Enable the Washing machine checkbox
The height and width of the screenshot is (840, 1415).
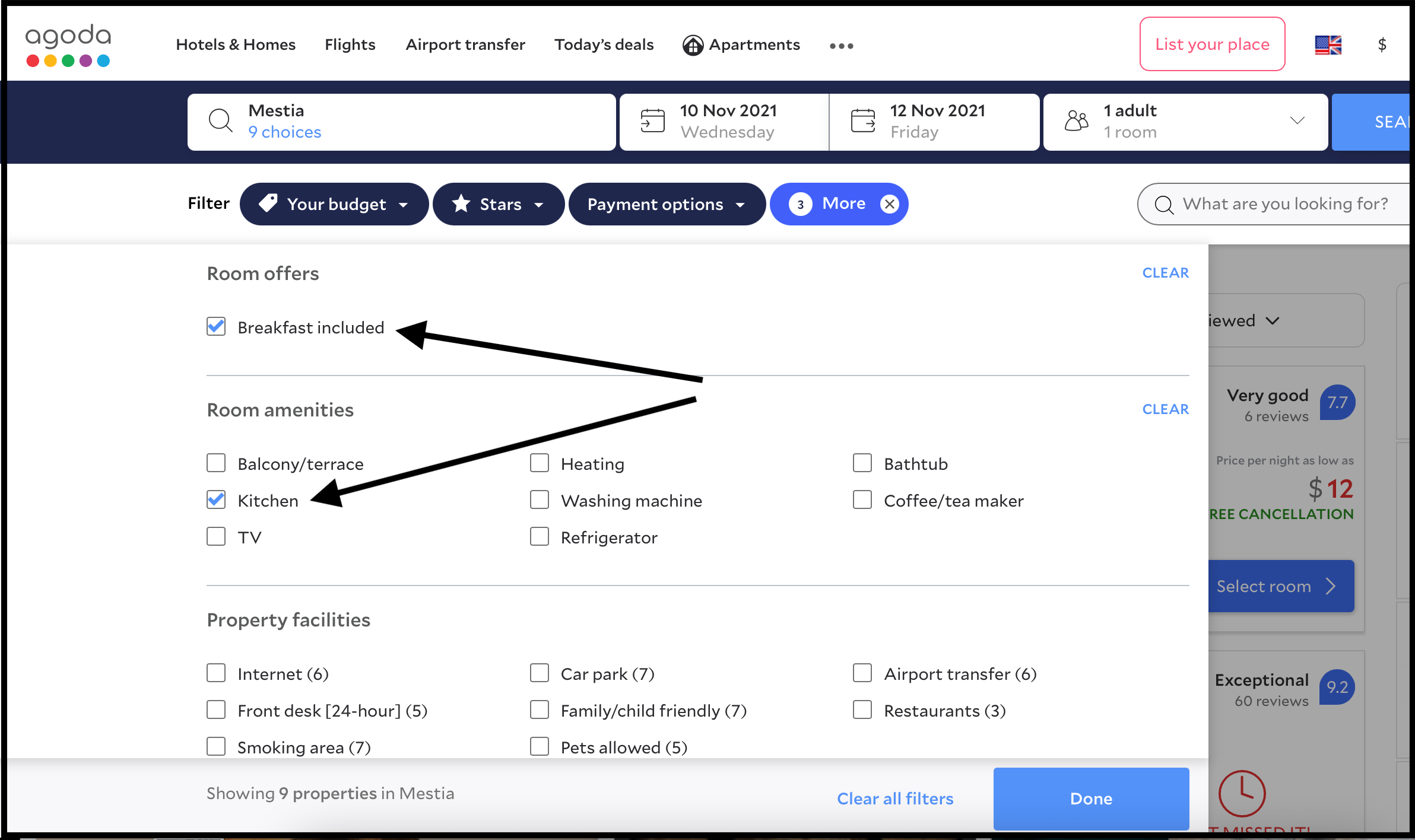(x=539, y=500)
